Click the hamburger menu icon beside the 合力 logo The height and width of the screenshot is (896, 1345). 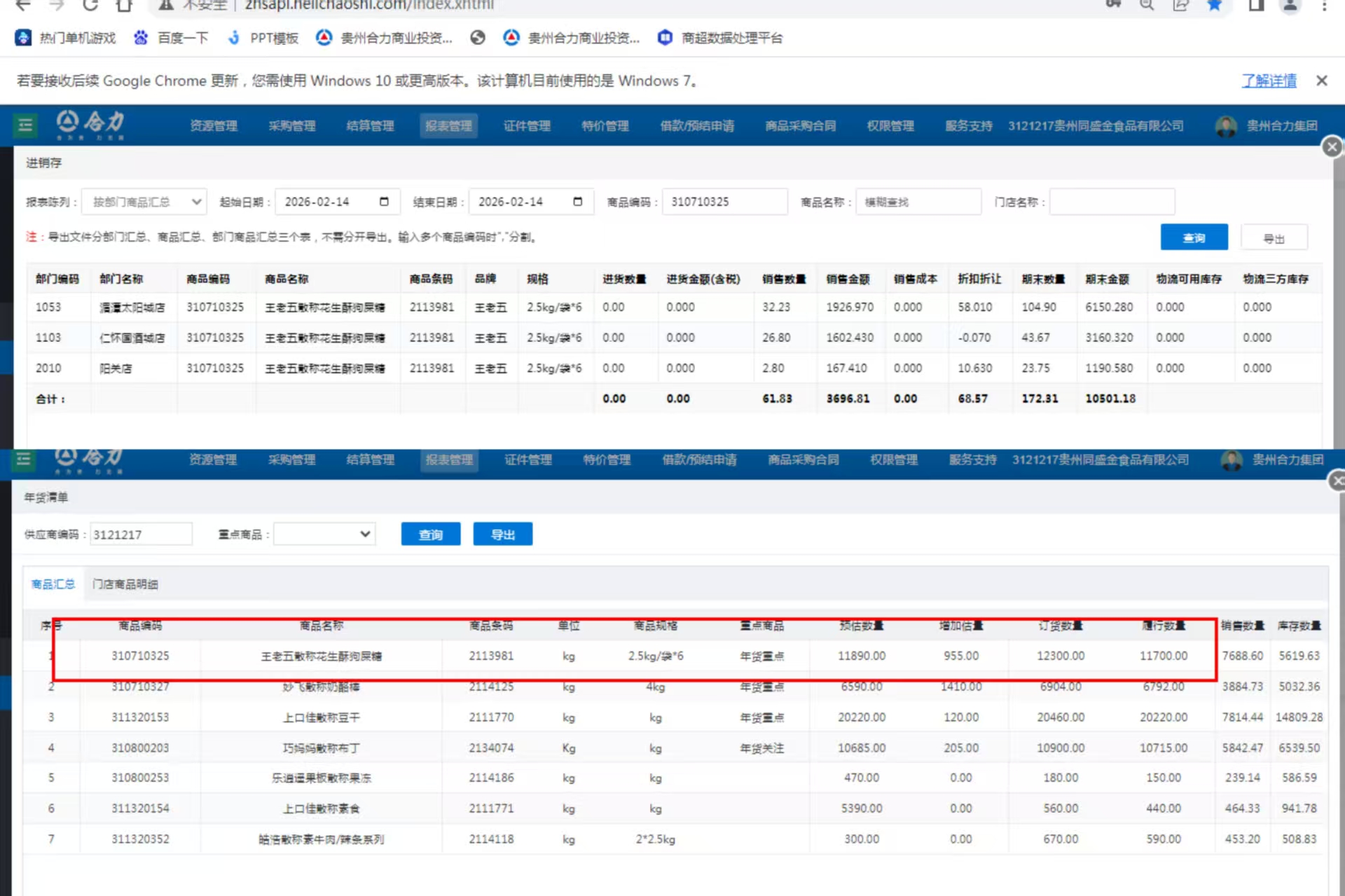pyautogui.click(x=25, y=125)
